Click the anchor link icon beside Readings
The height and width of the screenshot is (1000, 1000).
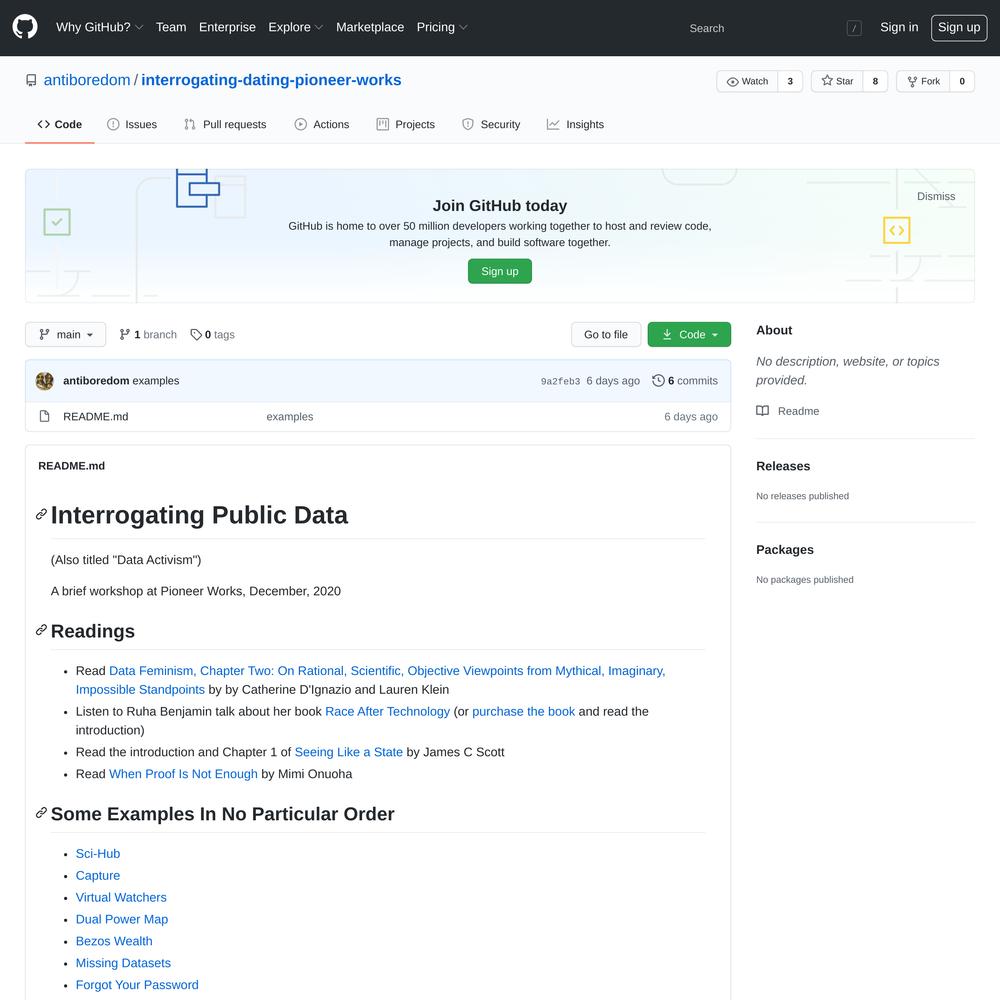[x=41, y=630]
